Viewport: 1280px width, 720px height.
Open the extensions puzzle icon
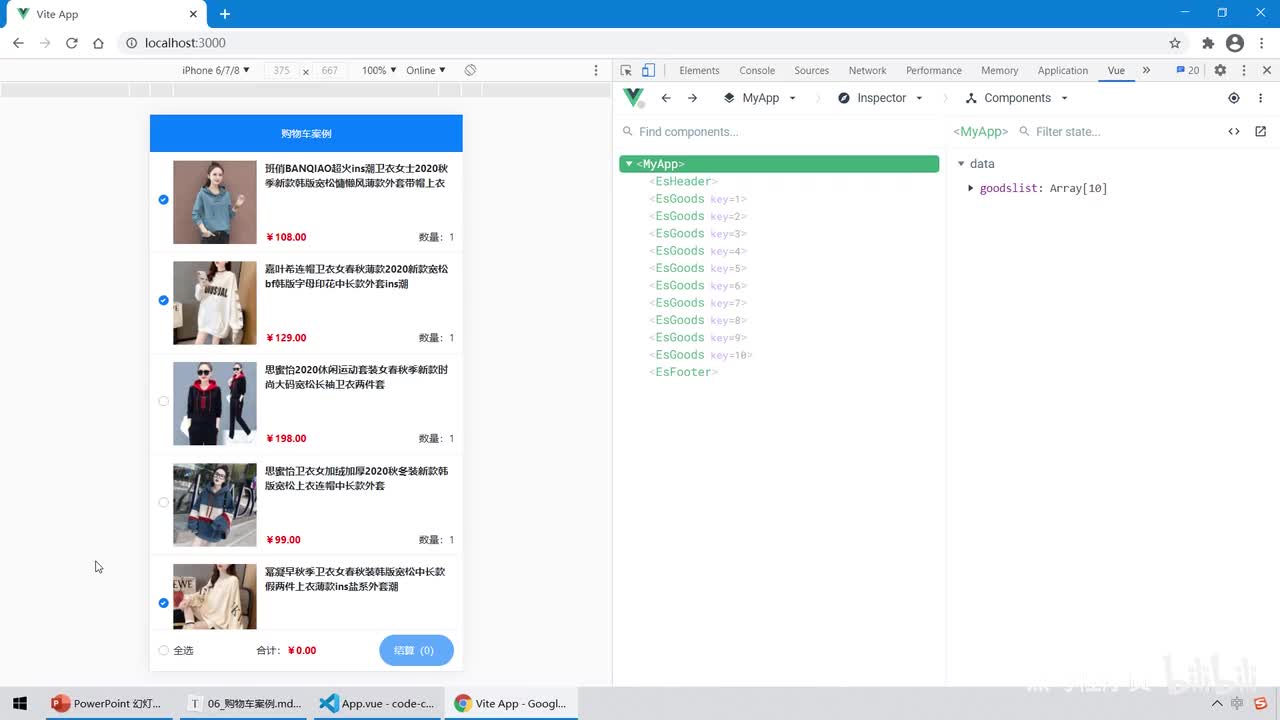click(1208, 43)
